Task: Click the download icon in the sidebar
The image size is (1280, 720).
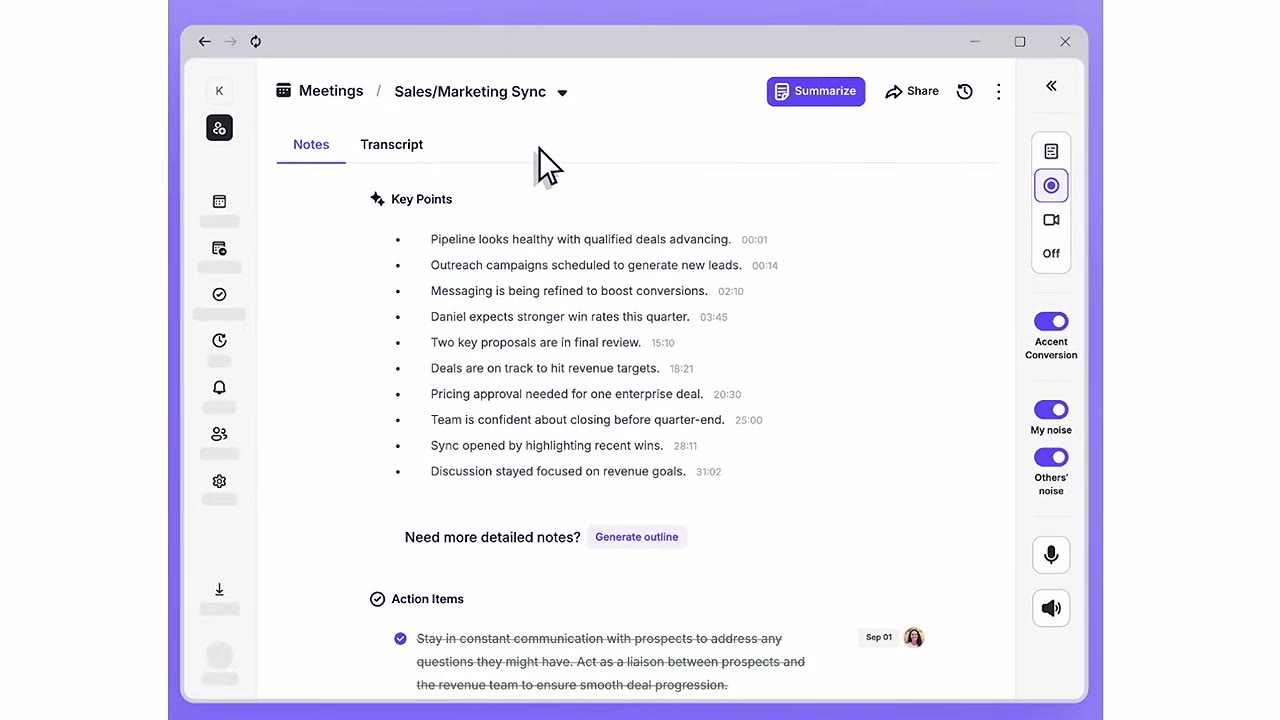Action: [x=219, y=589]
